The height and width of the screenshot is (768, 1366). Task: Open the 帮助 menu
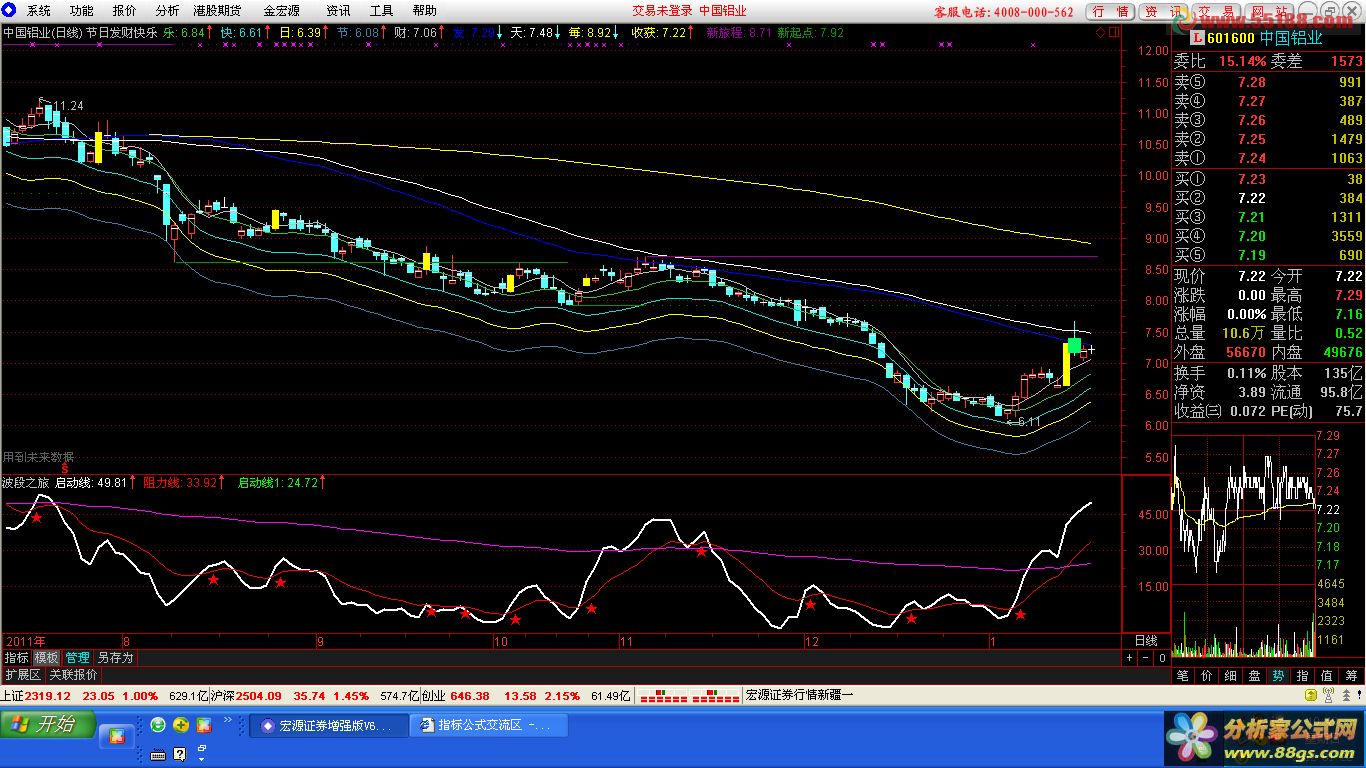[x=424, y=11]
